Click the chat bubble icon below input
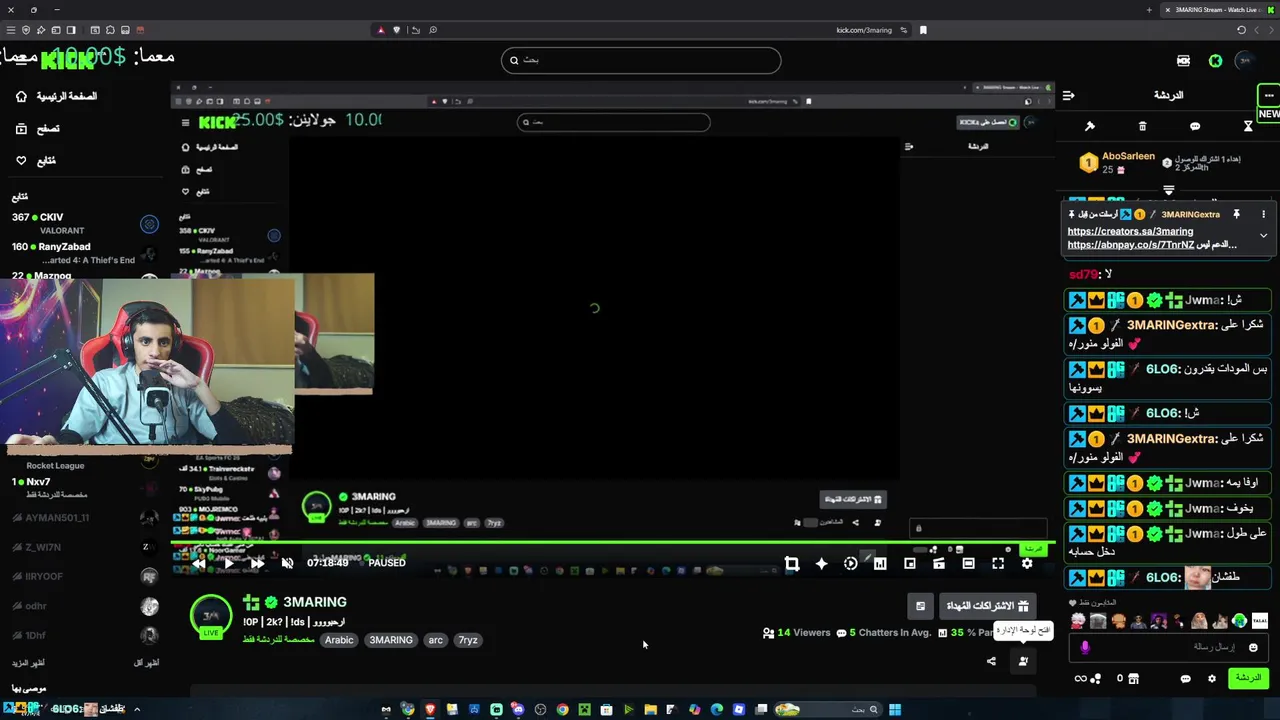Viewport: 1280px width, 720px height. [x=1185, y=679]
